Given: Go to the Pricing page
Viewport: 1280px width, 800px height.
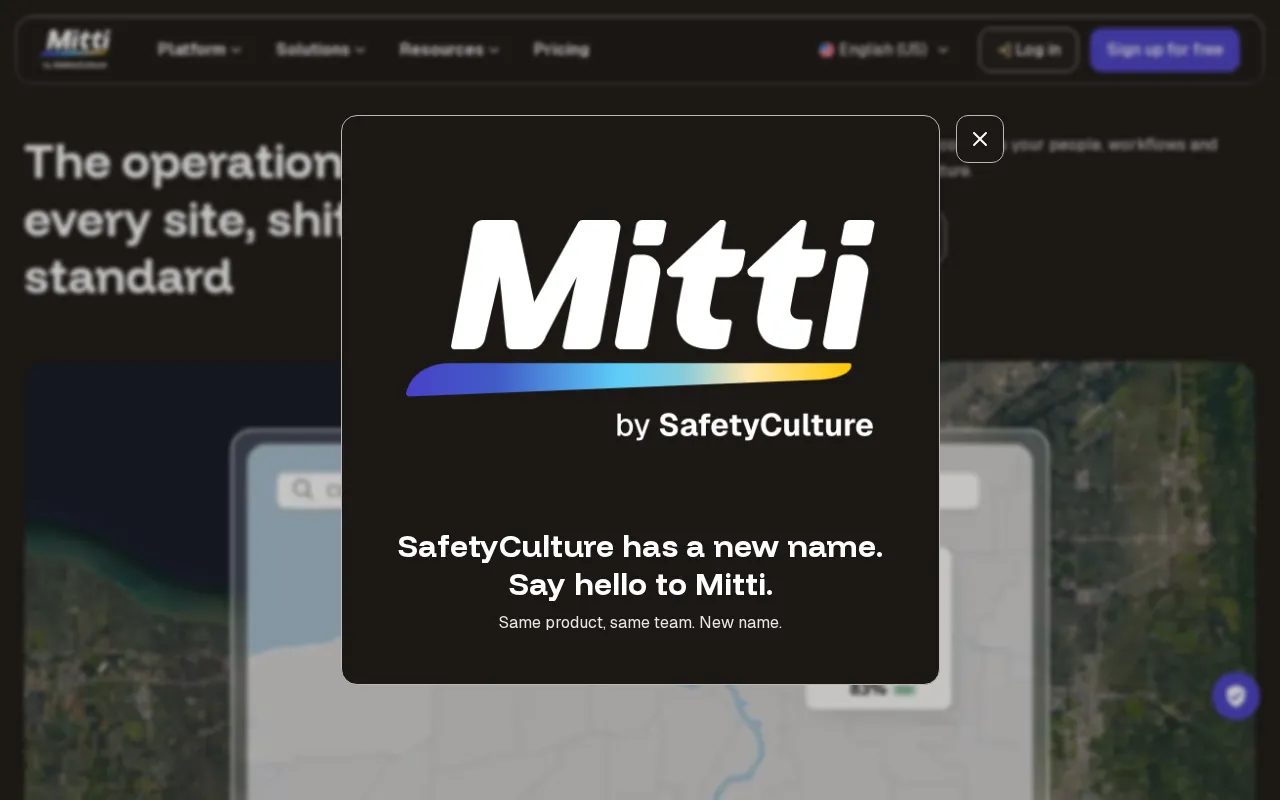Looking at the screenshot, I should (561, 50).
